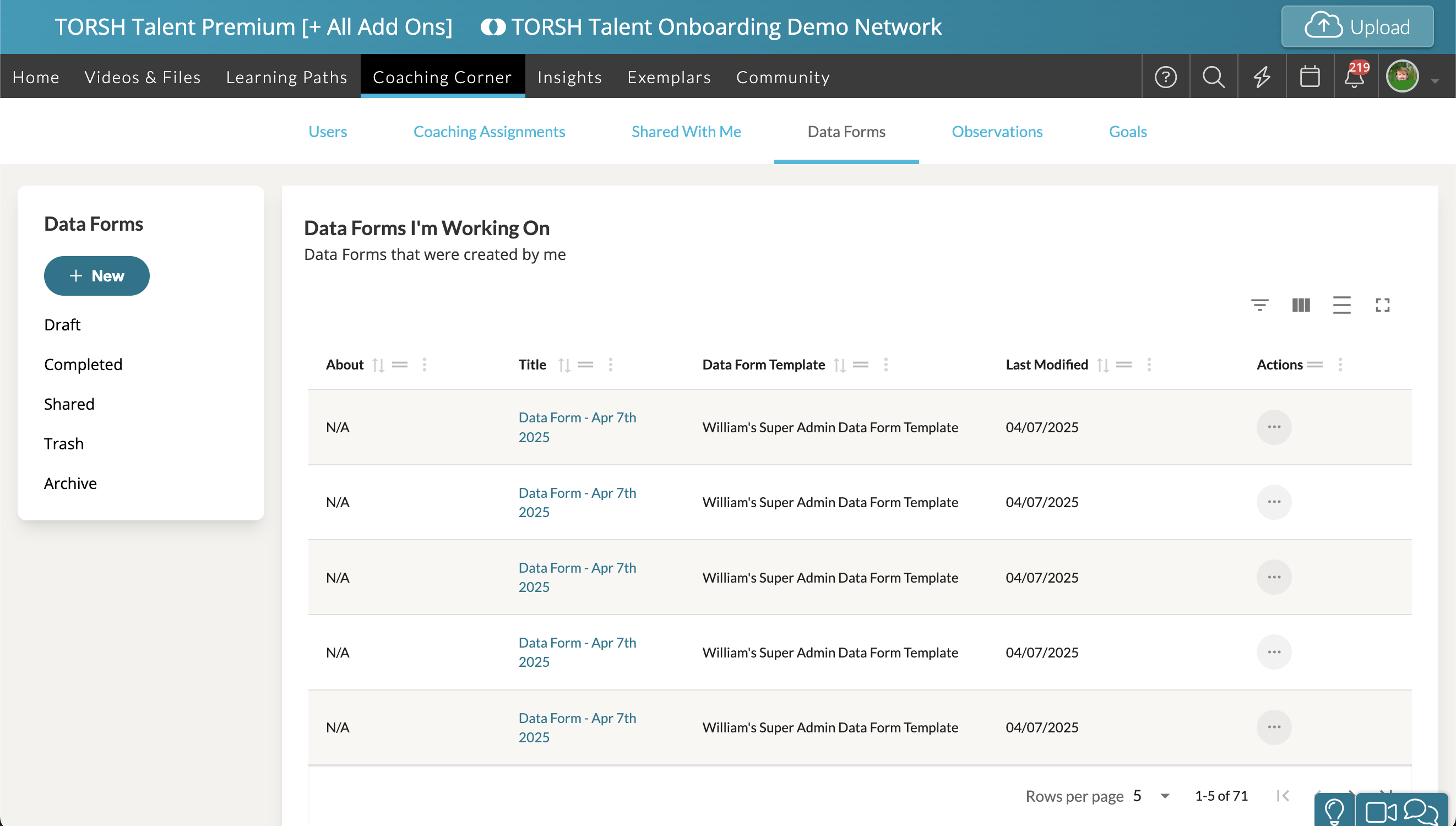Image resolution: width=1456 pixels, height=826 pixels.
Task: Expand user profile avatar menu arrow
Action: tap(1435, 81)
